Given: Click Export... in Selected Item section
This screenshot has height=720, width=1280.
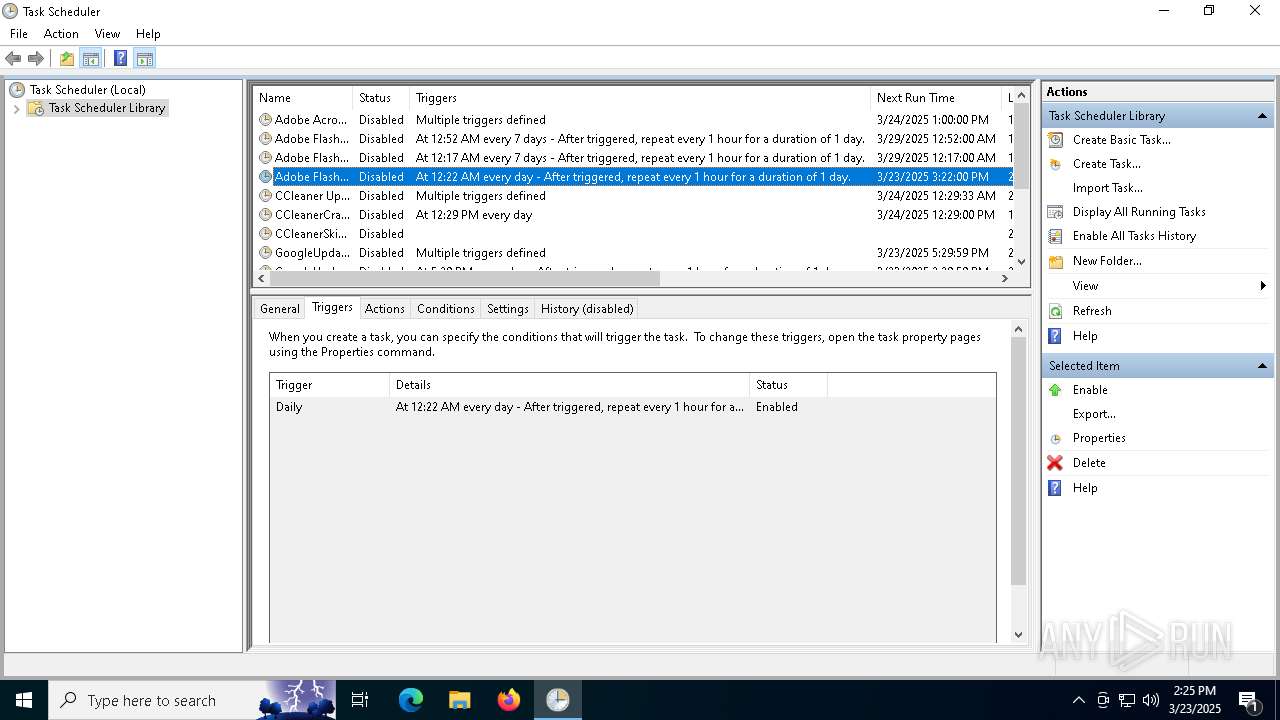Looking at the screenshot, I should click(x=1094, y=414).
